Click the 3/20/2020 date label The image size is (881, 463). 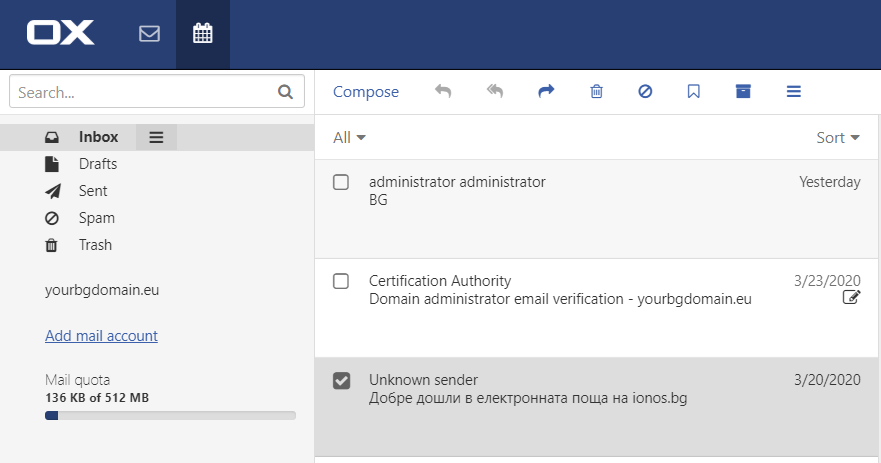click(x=827, y=380)
